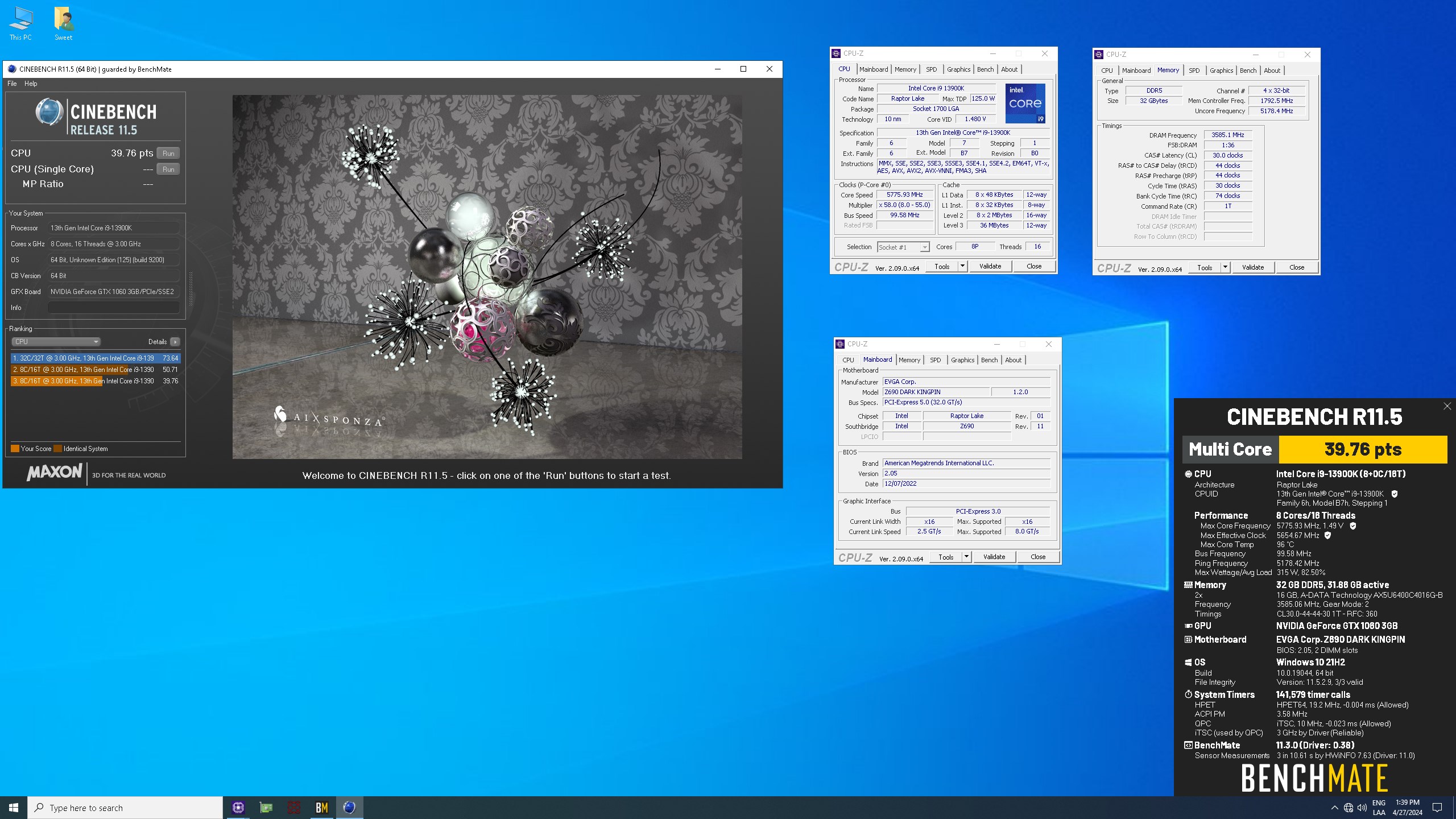The height and width of the screenshot is (819, 1456).
Task: Open CPU-Z from the taskbar
Action: coord(238,808)
